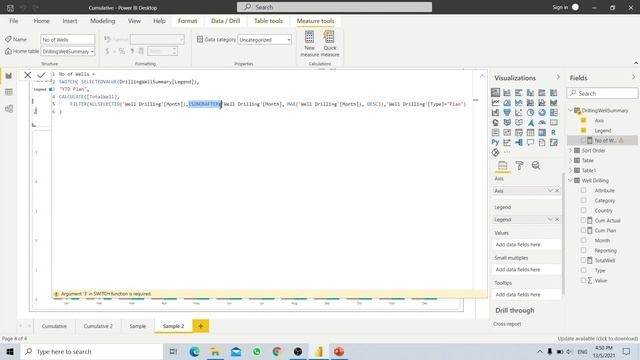Switch to the Cumulative 2 page tab
Viewport: 640px width, 360px height.
coord(98,326)
